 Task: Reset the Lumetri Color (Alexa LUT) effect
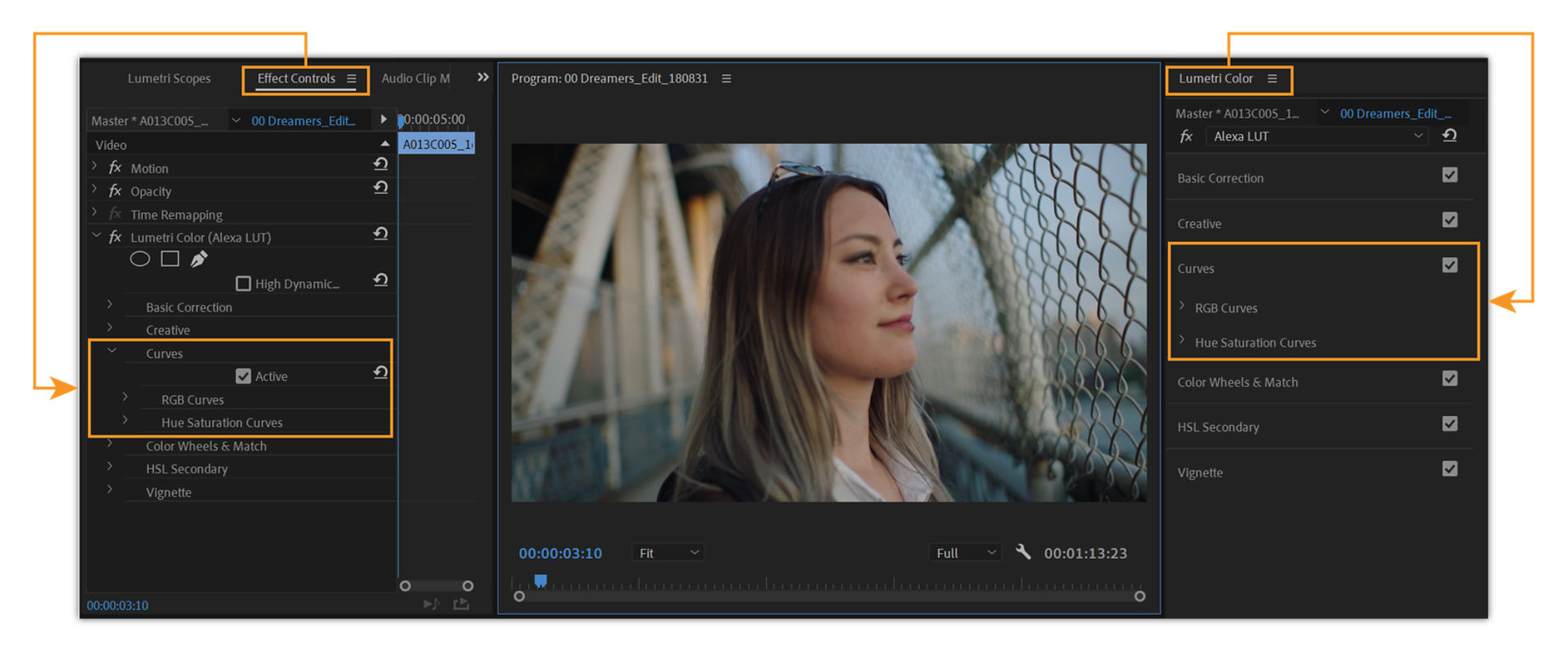(x=381, y=234)
